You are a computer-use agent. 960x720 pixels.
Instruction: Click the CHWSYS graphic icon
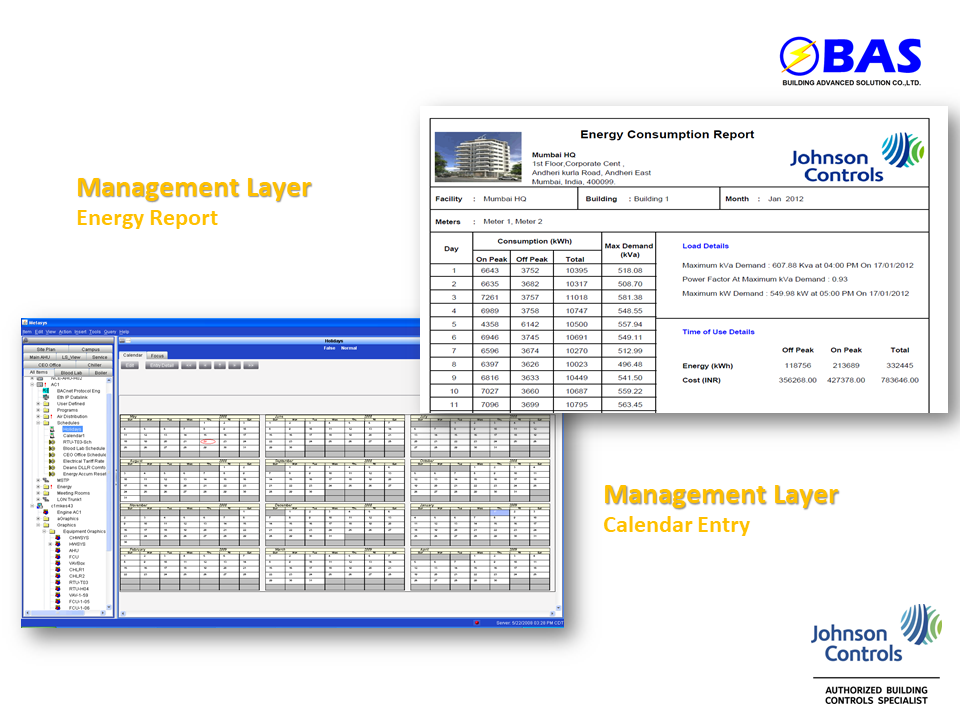[58, 538]
